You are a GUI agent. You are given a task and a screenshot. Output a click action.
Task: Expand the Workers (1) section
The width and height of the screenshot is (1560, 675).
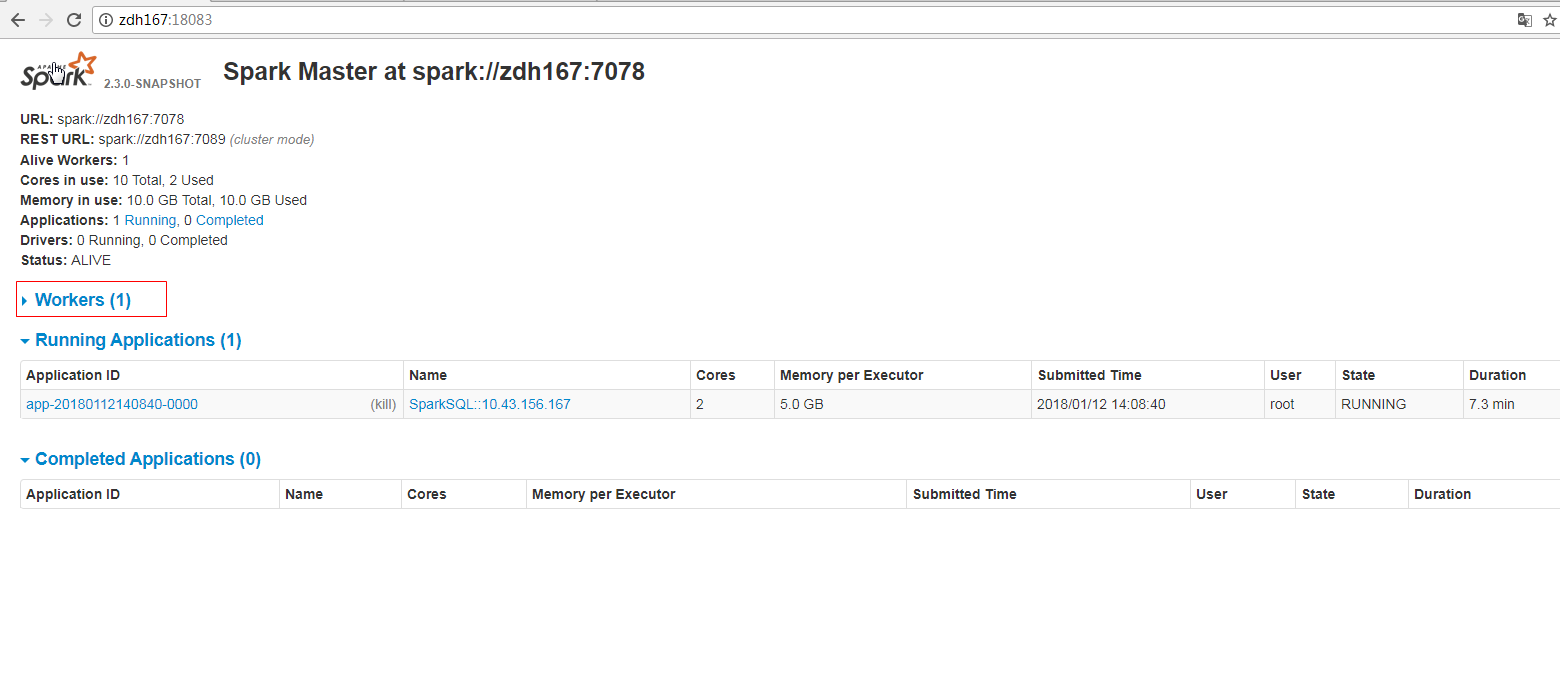click(x=76, y=300)
